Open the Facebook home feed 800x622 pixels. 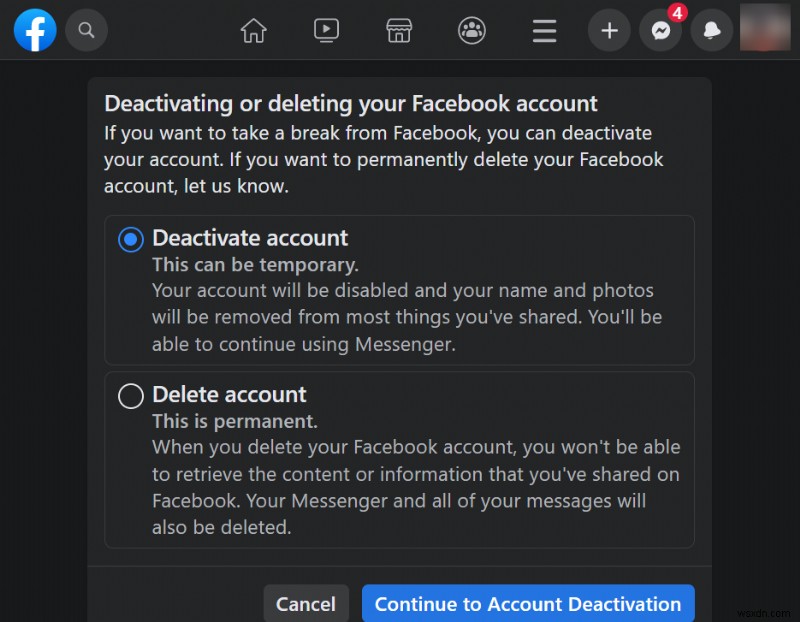253,30
